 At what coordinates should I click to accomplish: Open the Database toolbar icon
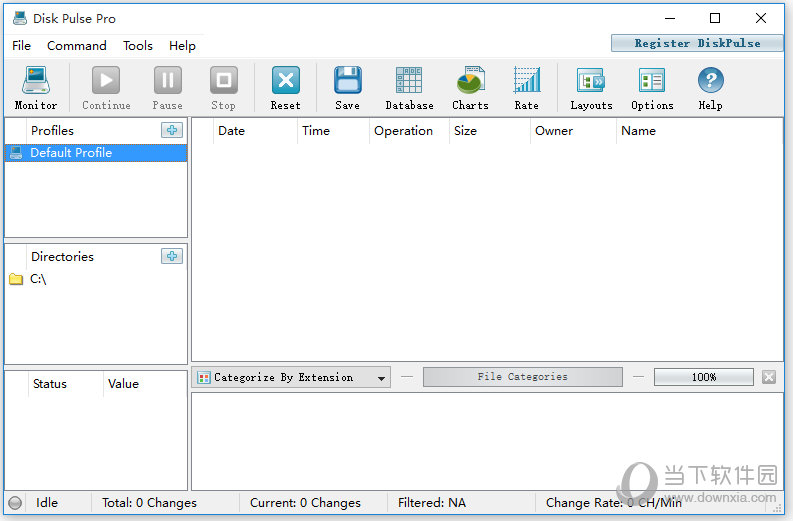click(x=409, y=87)
